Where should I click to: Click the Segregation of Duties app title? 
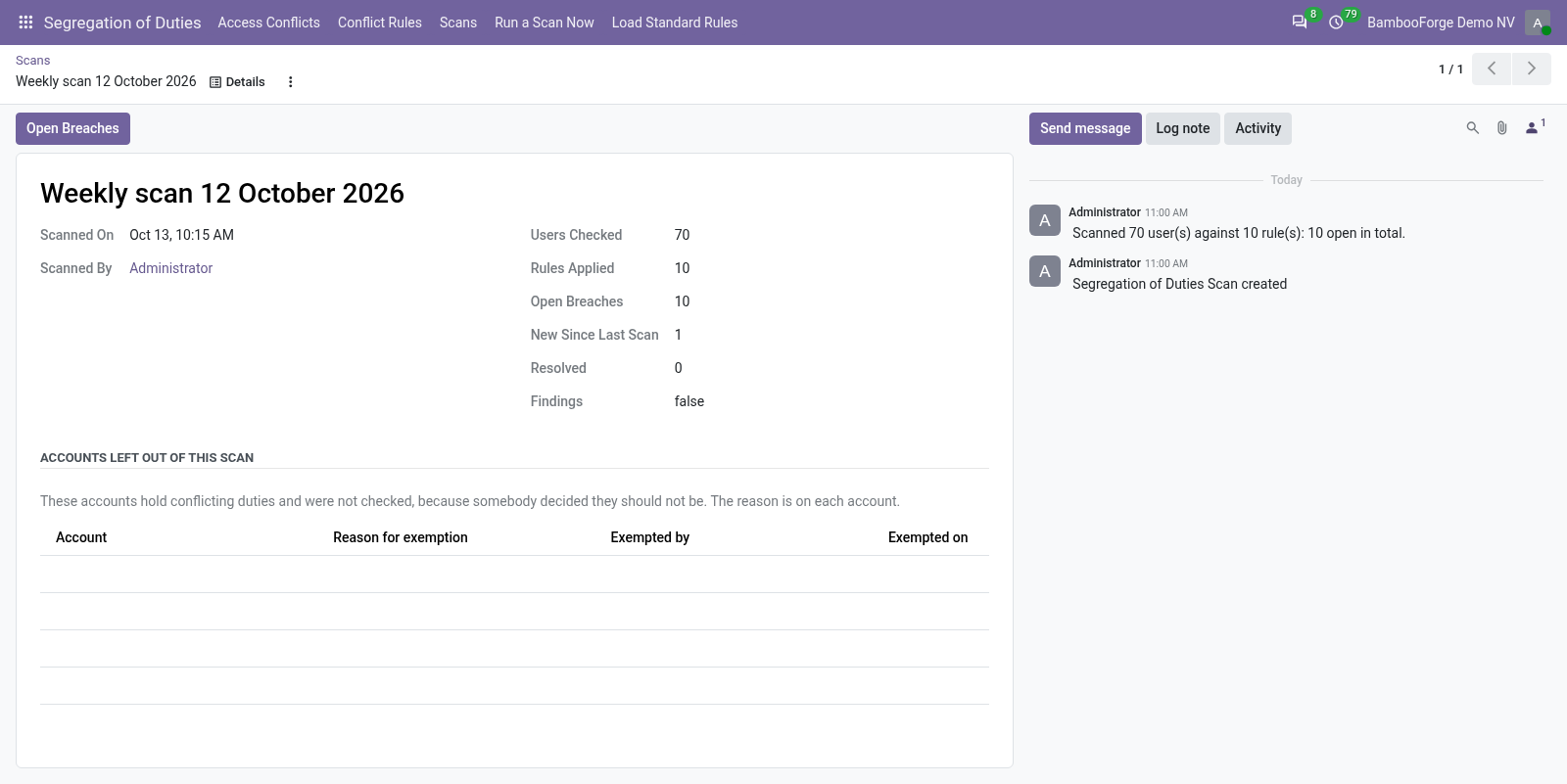(x=122, y=23)
